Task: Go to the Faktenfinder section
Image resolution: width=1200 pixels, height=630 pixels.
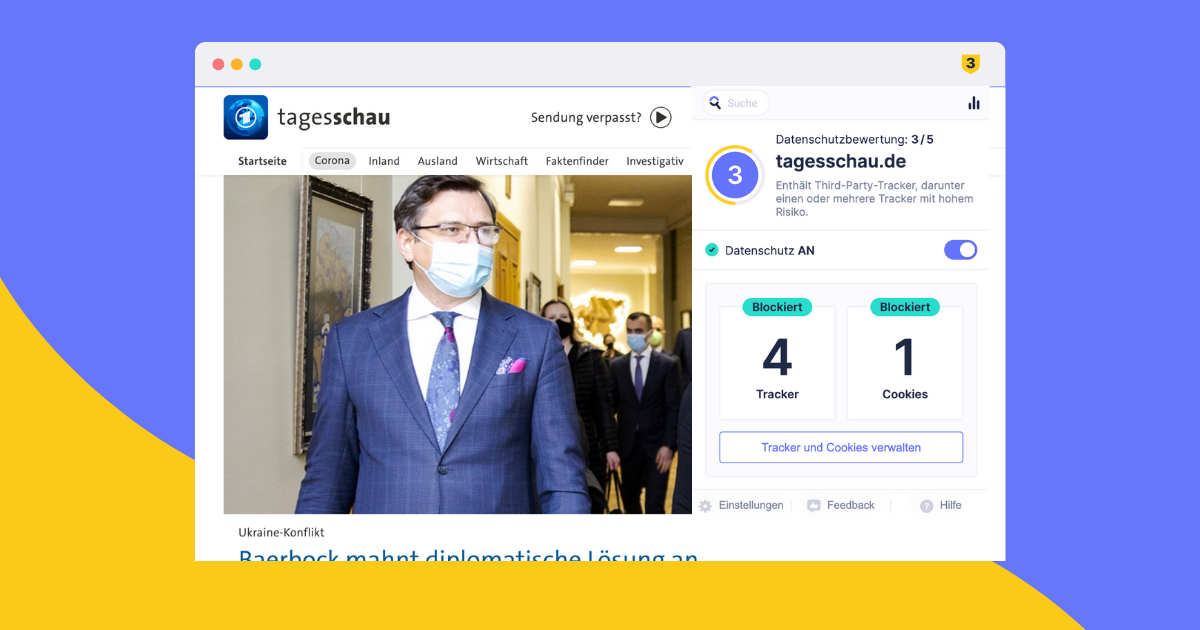Action: [577, 161]
